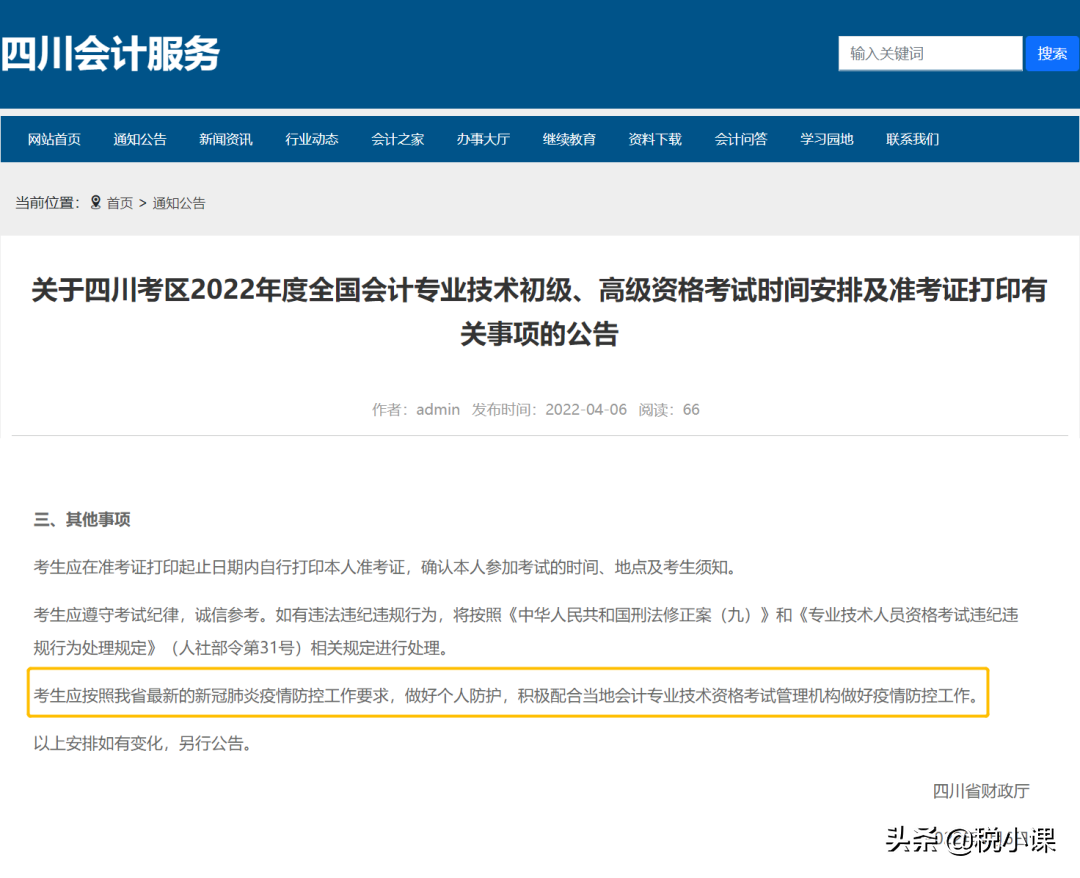This screenshot has height=878, width=1080.
Task: Click the highlighted epidemic prevention notice text
Action: [508, 693]
